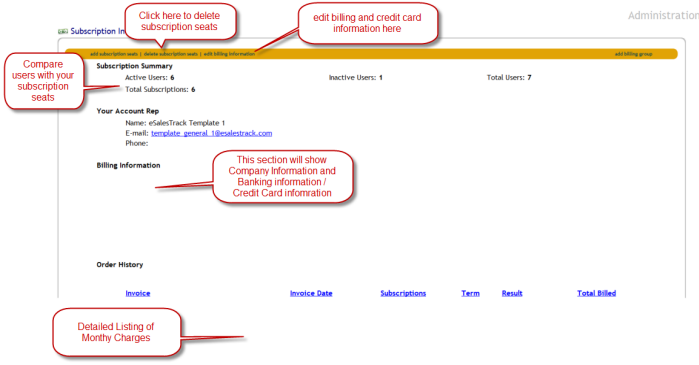699x365 pixels.
Task: Sort by the Term column header
Action: click(x=470, y=293)
